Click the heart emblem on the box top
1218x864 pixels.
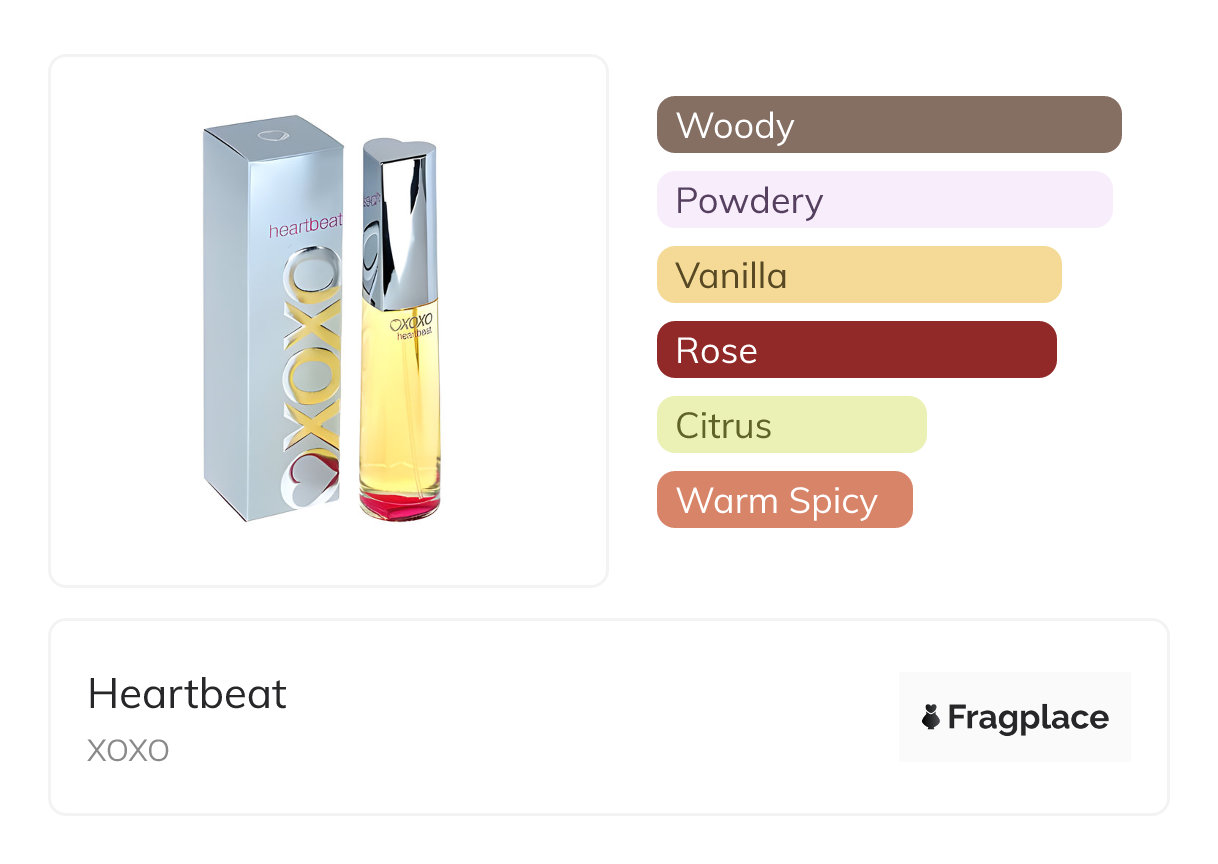tap(272, 135)
